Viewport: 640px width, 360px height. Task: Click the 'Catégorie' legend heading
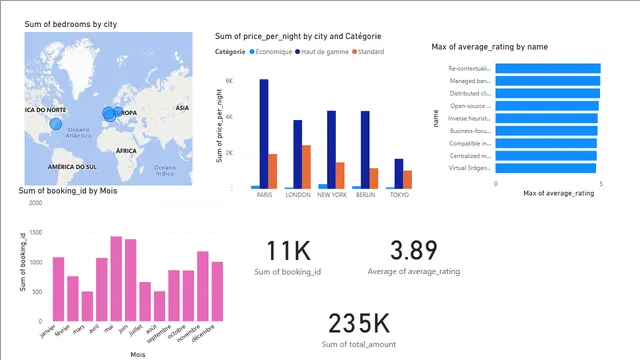pyautogui.click(x=230, y=52)
